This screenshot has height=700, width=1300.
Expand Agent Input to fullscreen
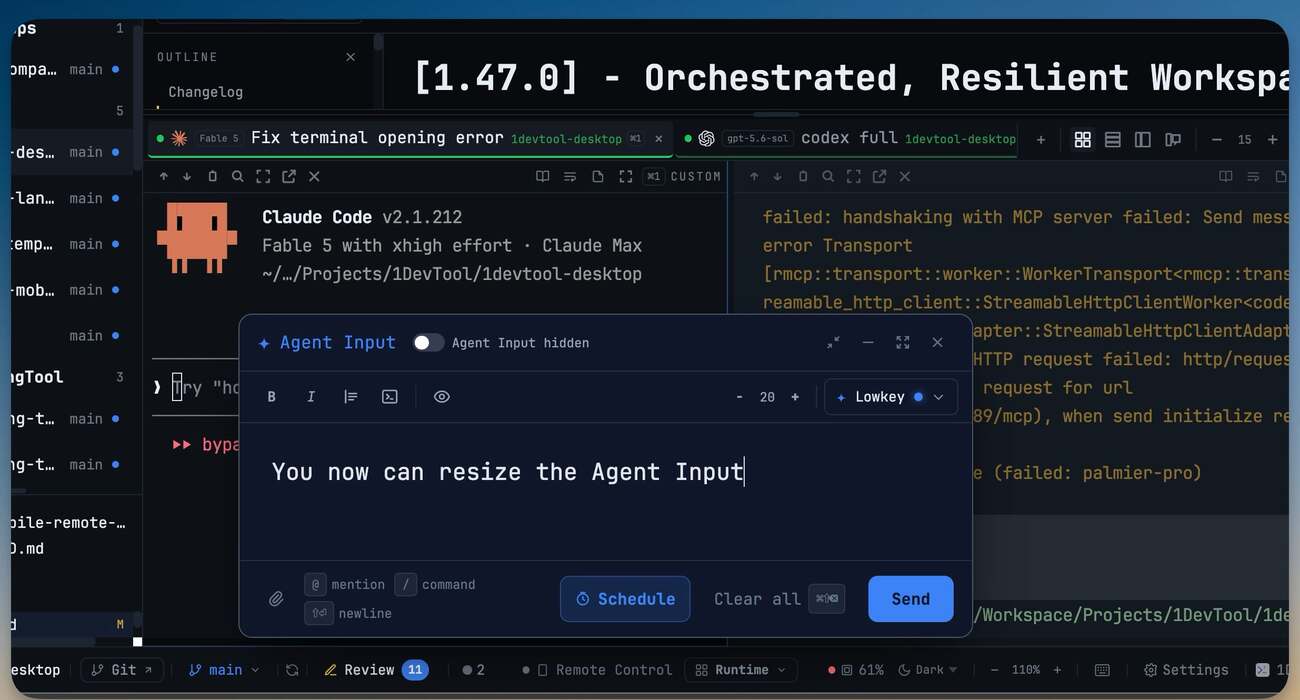pos(903,342)
